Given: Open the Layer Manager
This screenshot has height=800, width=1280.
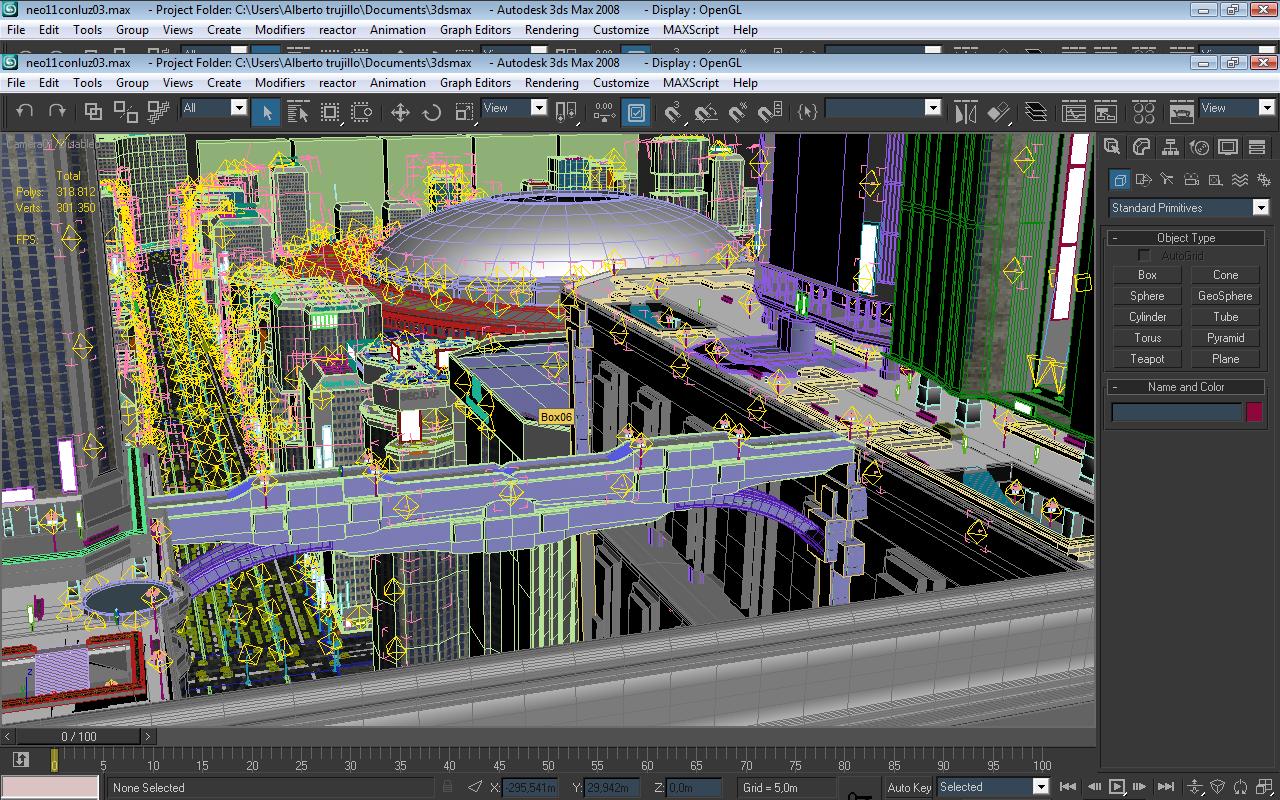Looking at the screenshot, I should (1036, 112).
